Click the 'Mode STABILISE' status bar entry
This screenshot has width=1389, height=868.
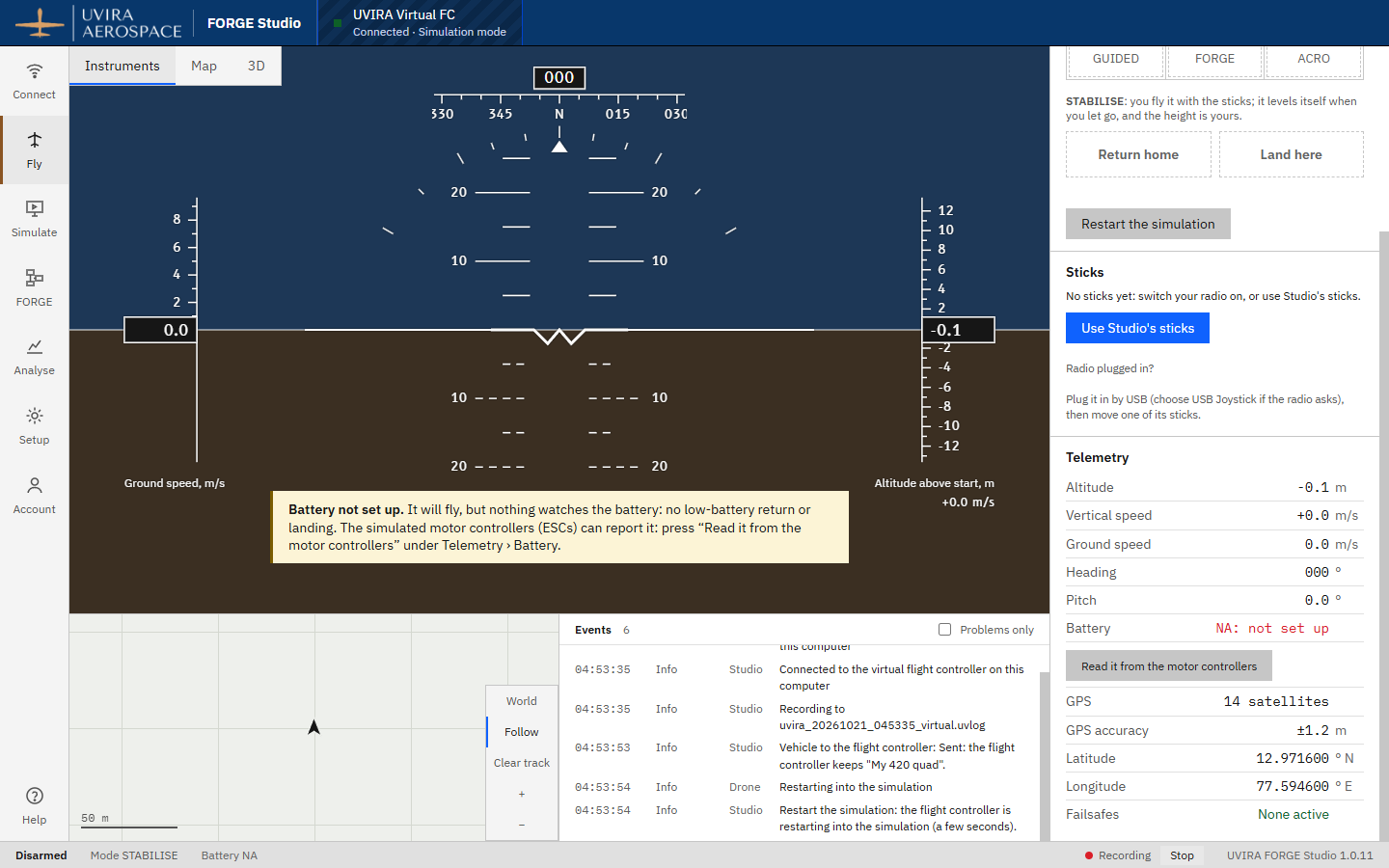pyautogui.click(x=134, y=855)
